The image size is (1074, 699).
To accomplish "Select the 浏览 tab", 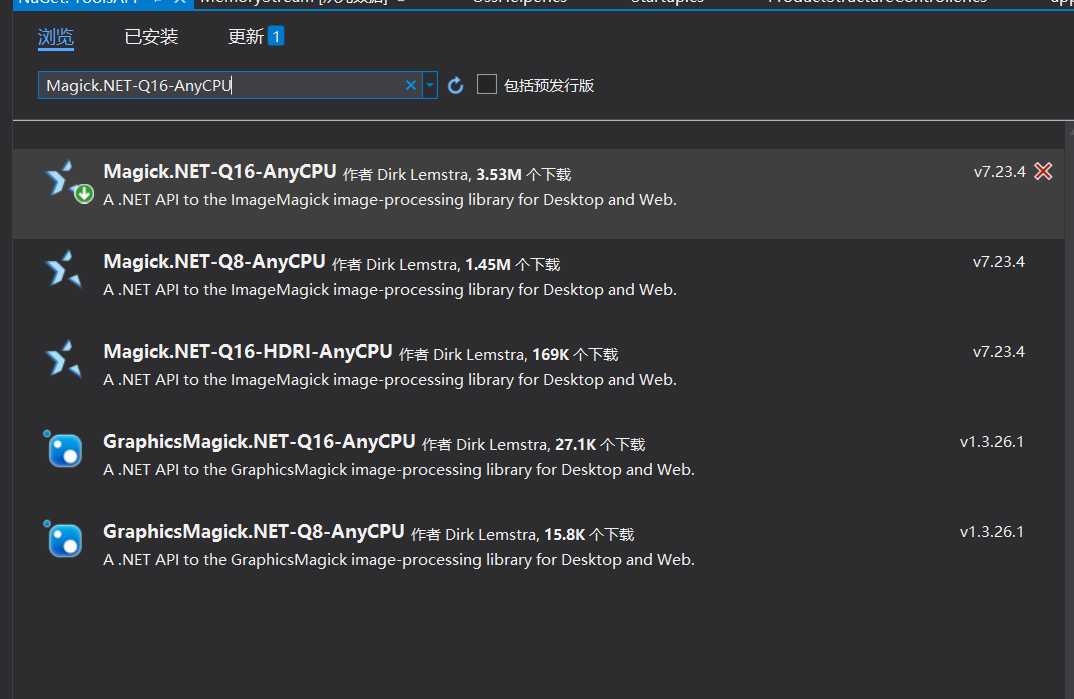I will pyautogui.click(x=55, y=37).
